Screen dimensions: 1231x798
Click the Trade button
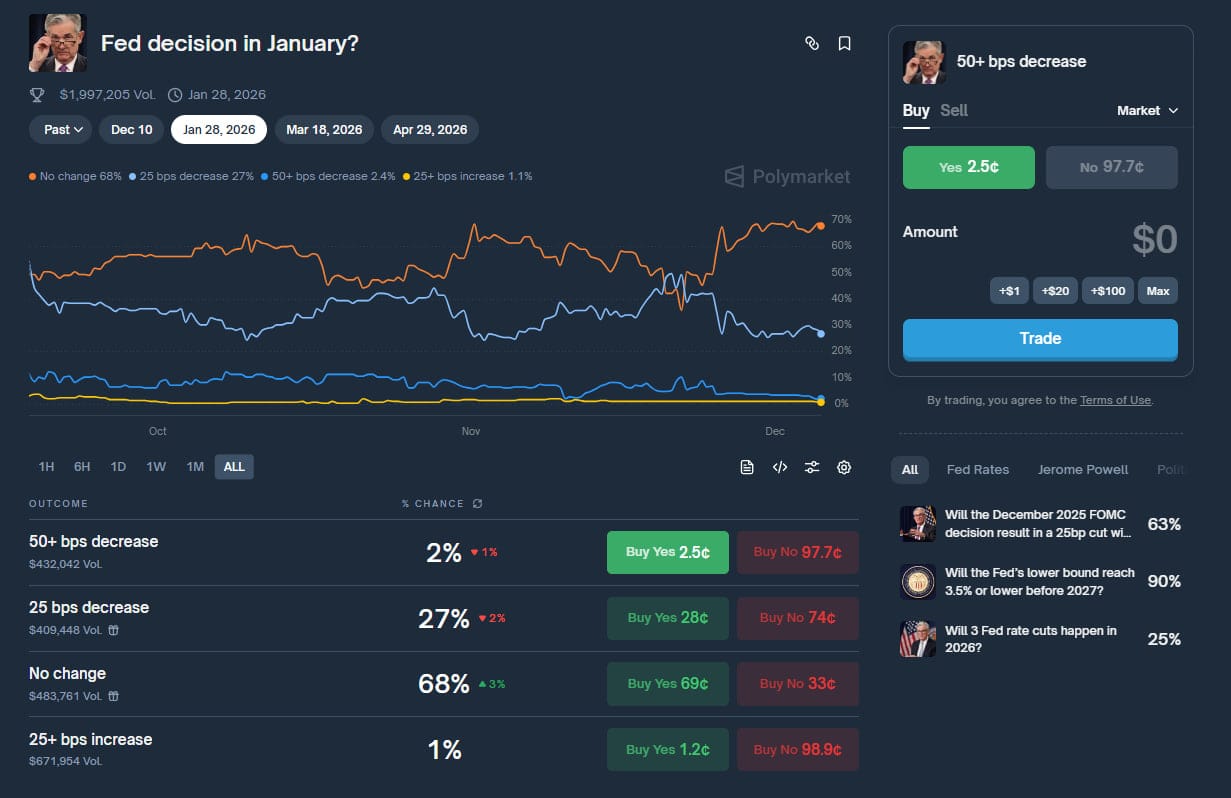[x=1039, y=338]
